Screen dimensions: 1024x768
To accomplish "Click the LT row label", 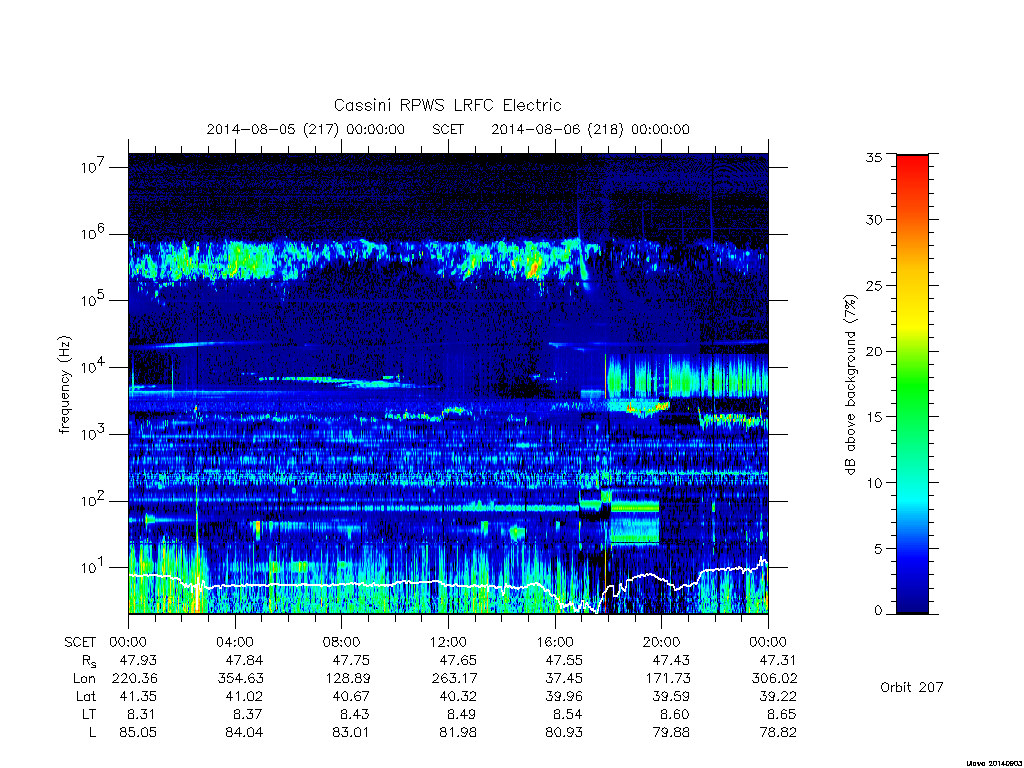I will click(x=88, y=714).
